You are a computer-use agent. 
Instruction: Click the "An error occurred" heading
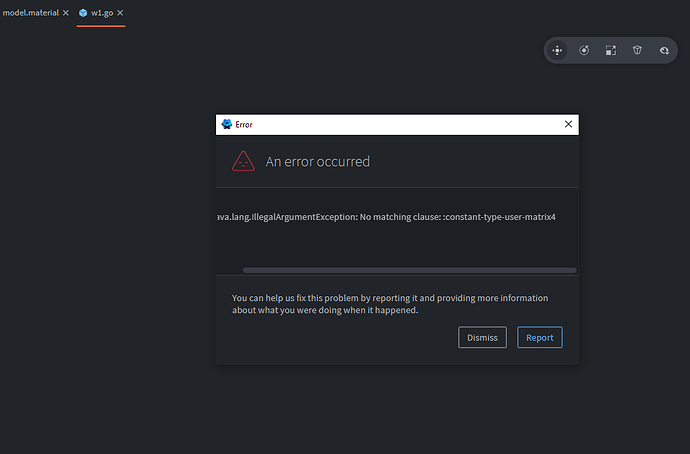317,161
